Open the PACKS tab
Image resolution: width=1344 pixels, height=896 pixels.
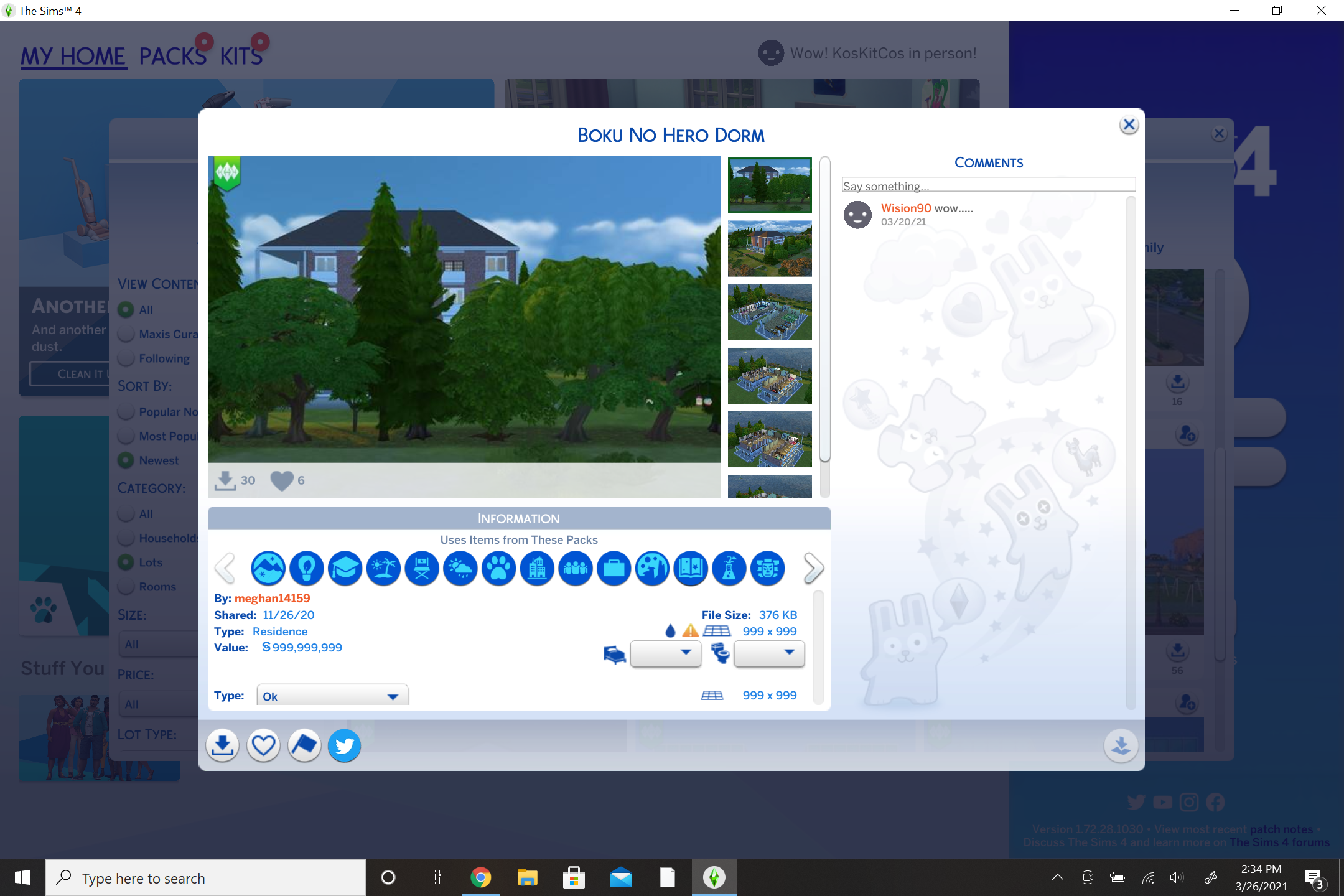[x=172, y=56]
